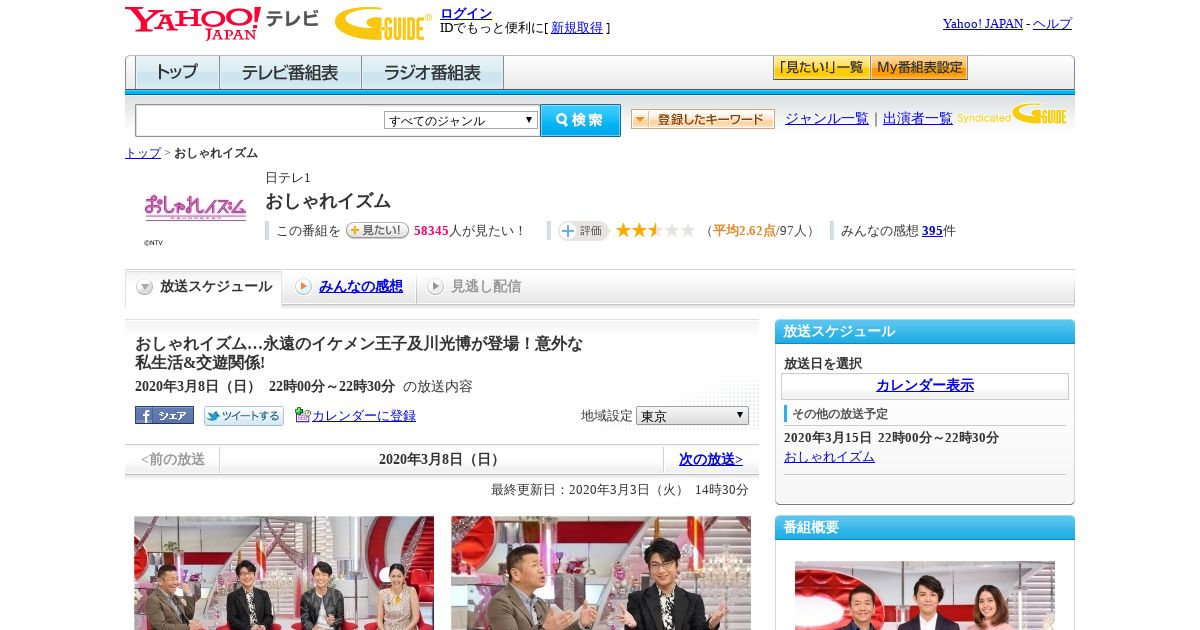Click the 放送スケジュール tab arrow icon
Image resolution: width=1200 pixels, height=630 pixels.
(145, 287)
